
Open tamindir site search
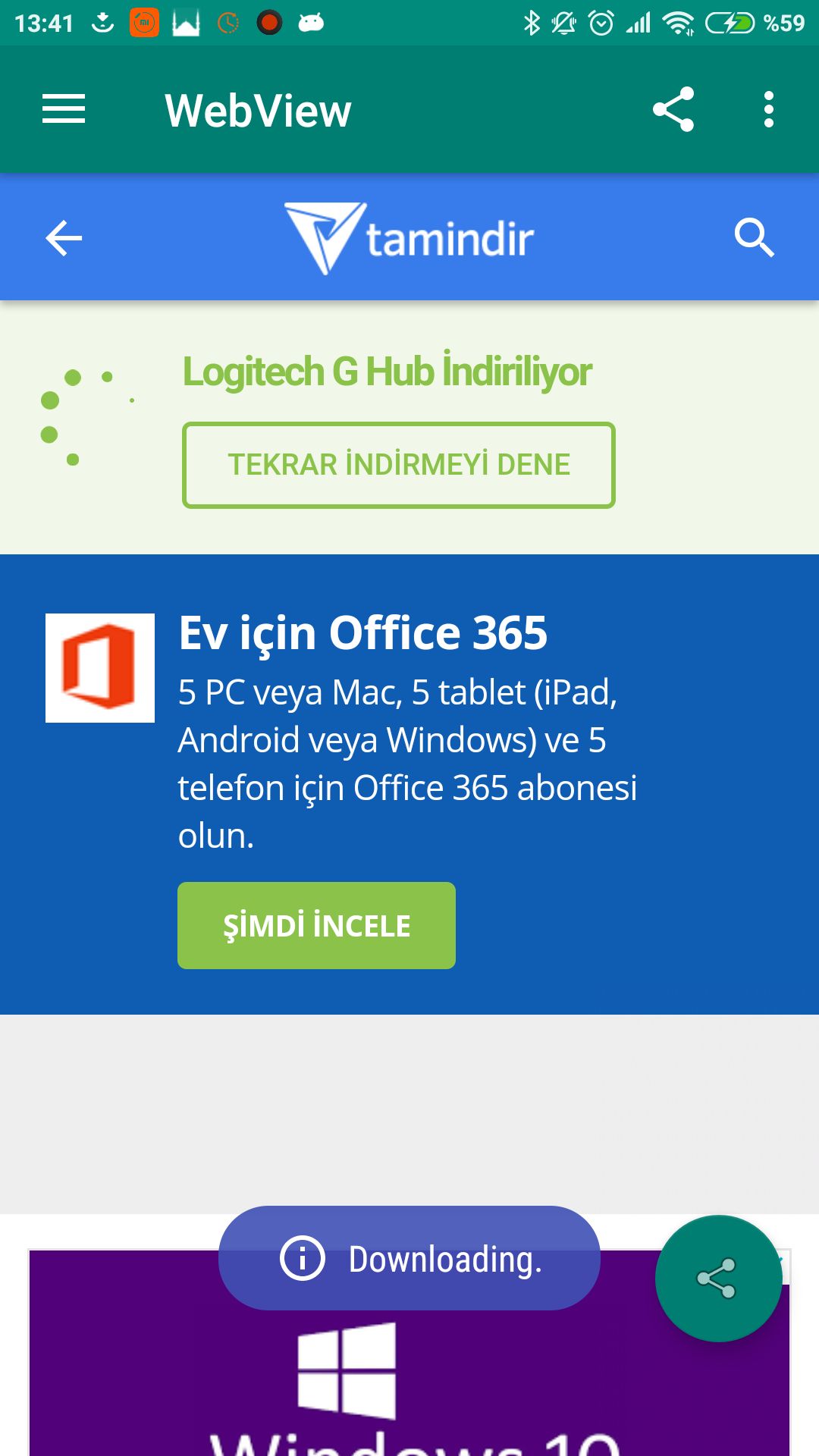tap(754, 239)
